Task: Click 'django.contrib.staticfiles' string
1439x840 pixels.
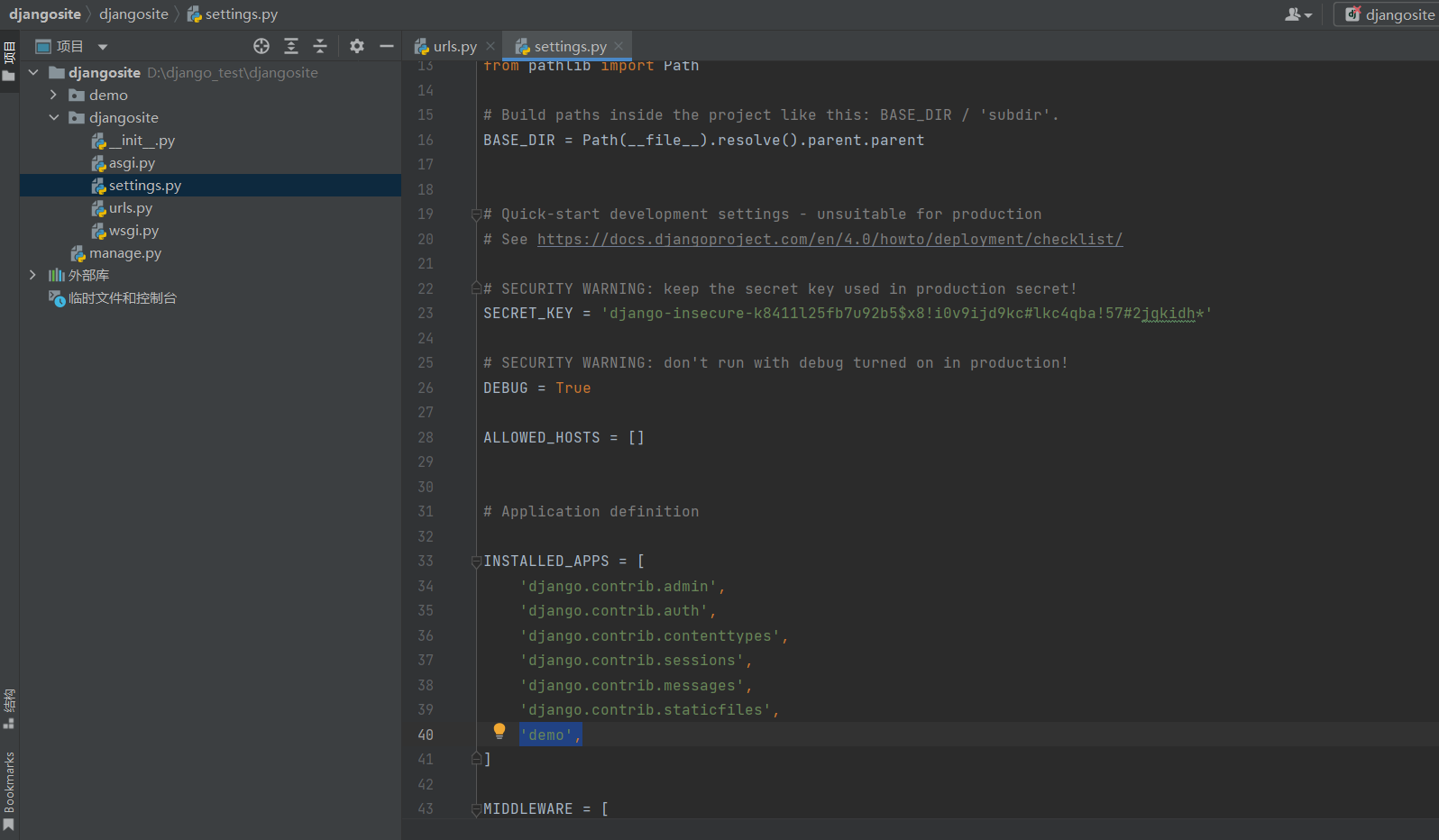Action: [x=646, y=710]
